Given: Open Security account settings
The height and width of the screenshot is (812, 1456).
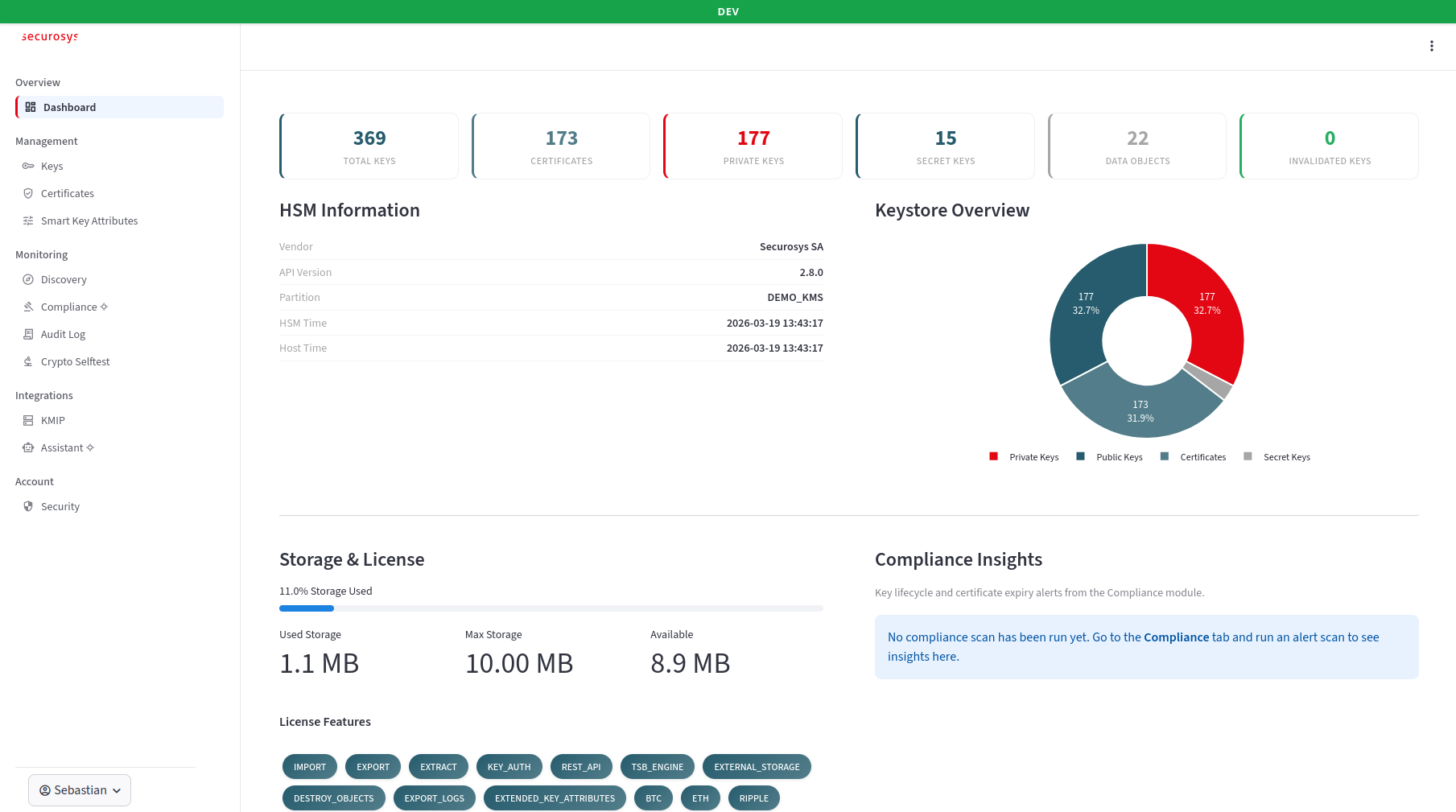Looking at the screenshot, I should point(60,506).
